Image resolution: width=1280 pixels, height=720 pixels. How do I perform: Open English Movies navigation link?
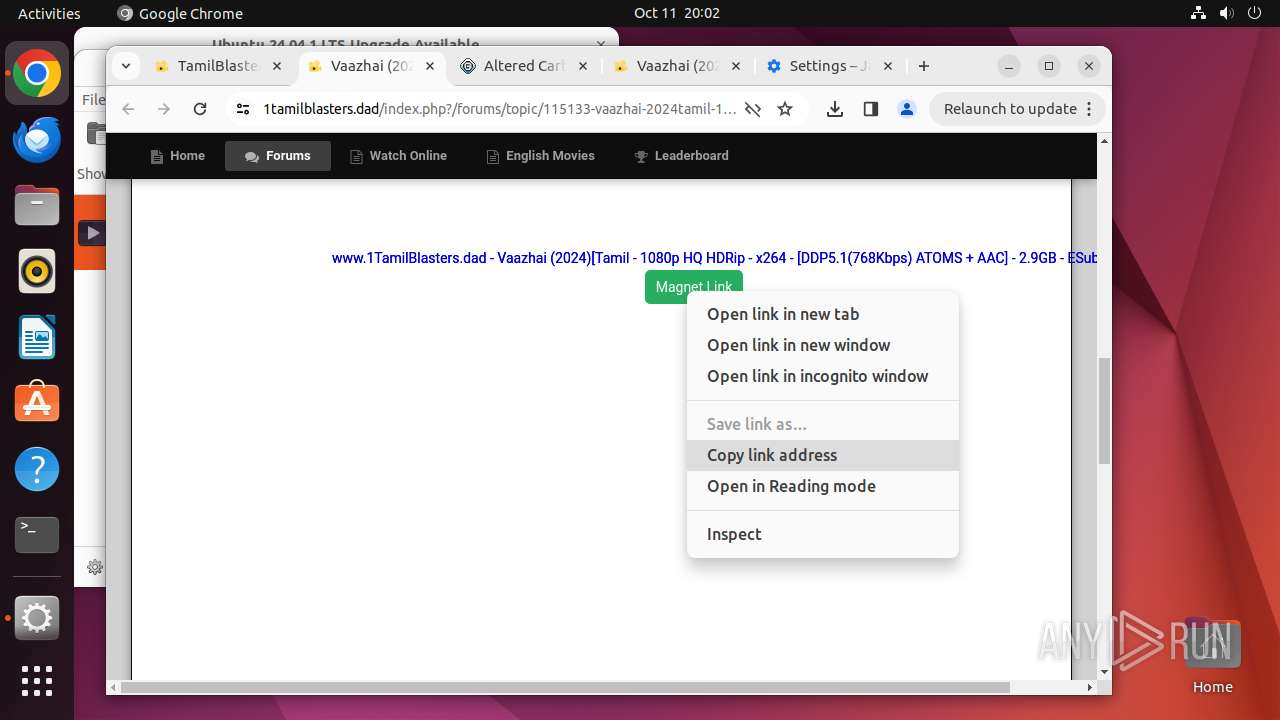[540, 156]
